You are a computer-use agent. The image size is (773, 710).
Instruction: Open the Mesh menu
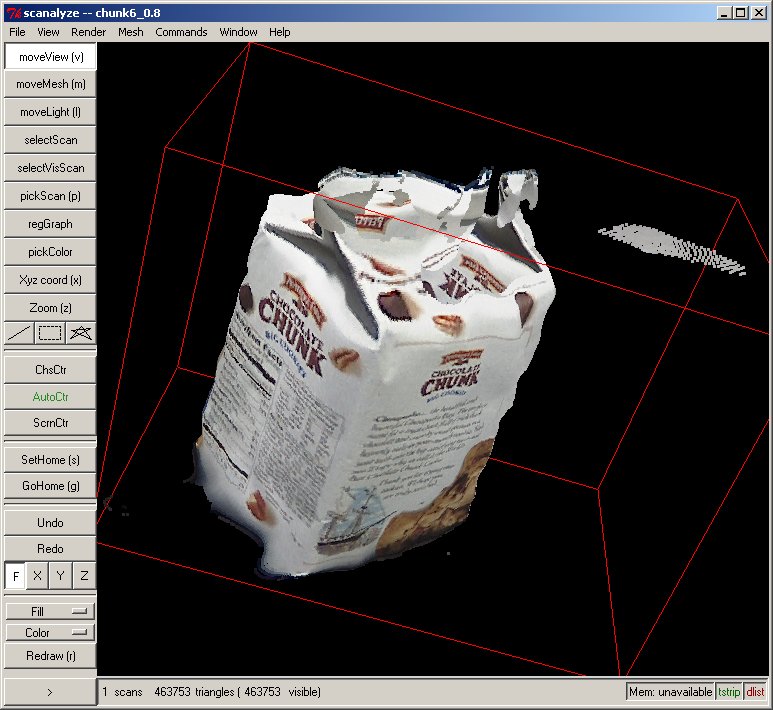click(x=130, y=32)
